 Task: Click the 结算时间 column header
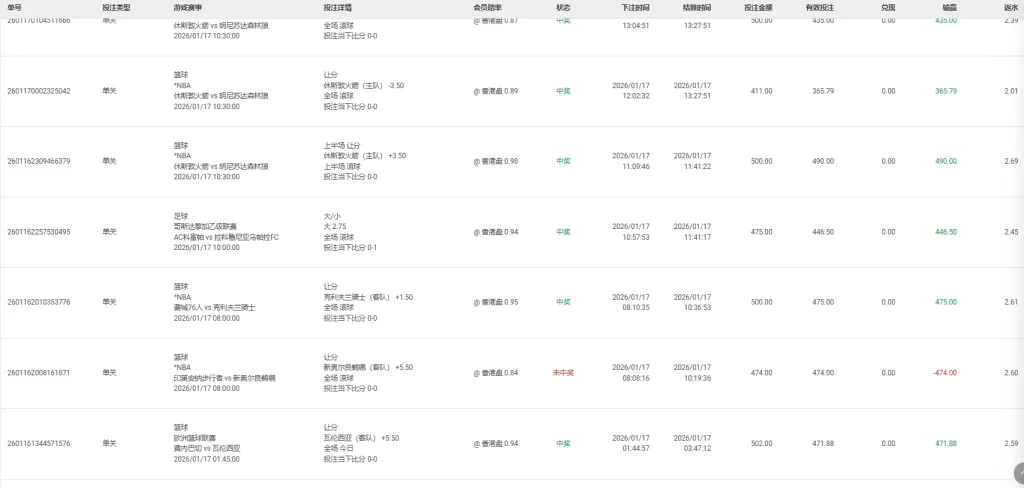coord(696,7)
